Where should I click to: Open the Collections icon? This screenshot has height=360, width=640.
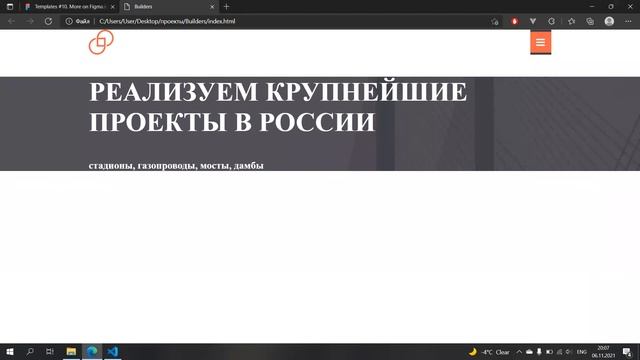590,21
